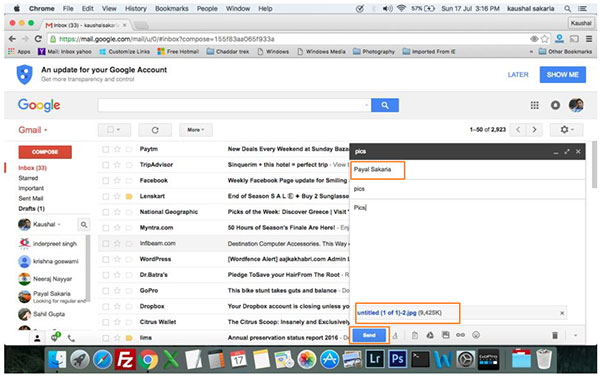Screen dimensions: 600x377
Task: Tick the Facebook email checkbox
Action: (x=106, y=181)
